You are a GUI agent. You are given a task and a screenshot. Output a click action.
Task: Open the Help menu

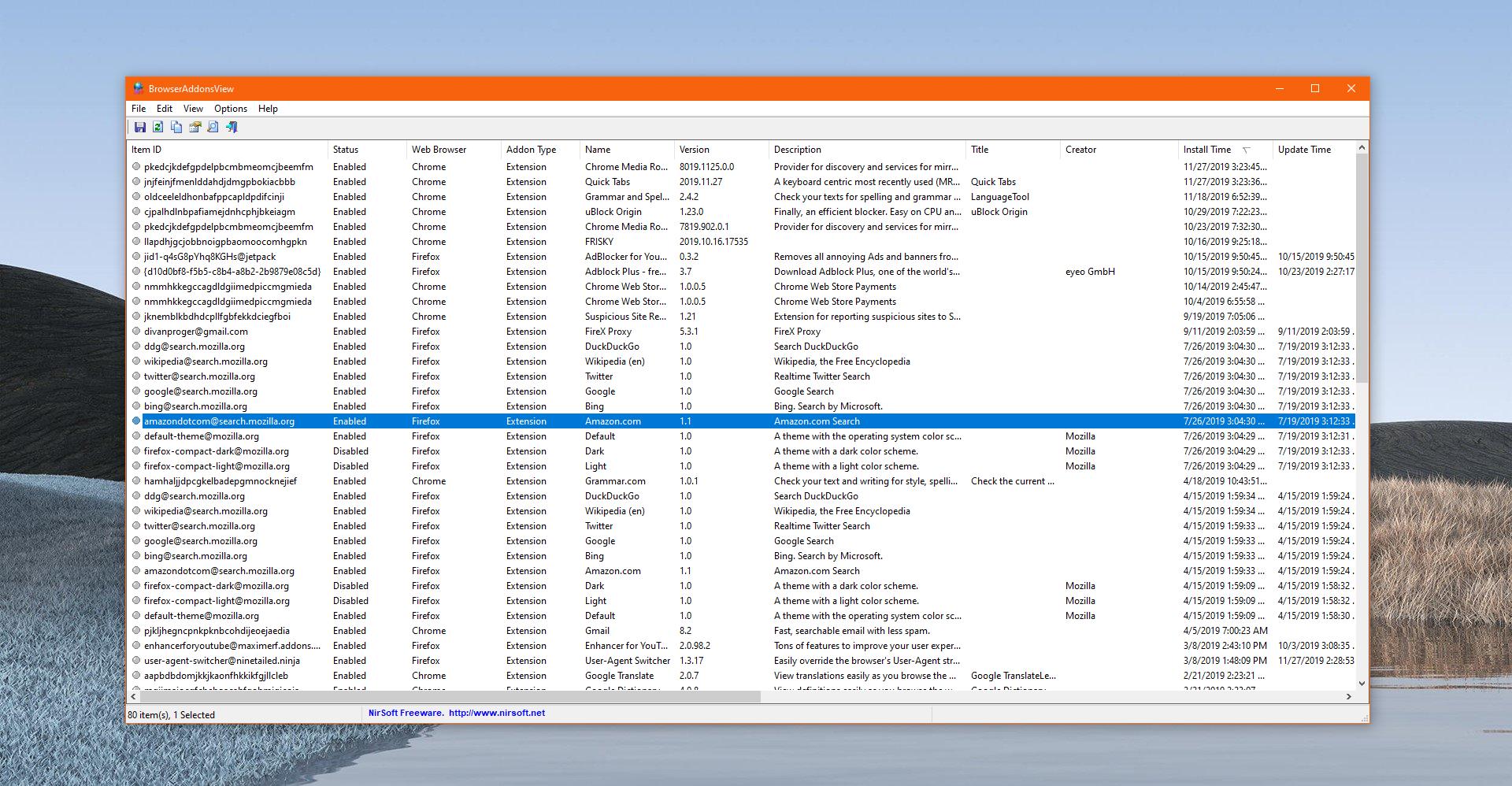268,109
